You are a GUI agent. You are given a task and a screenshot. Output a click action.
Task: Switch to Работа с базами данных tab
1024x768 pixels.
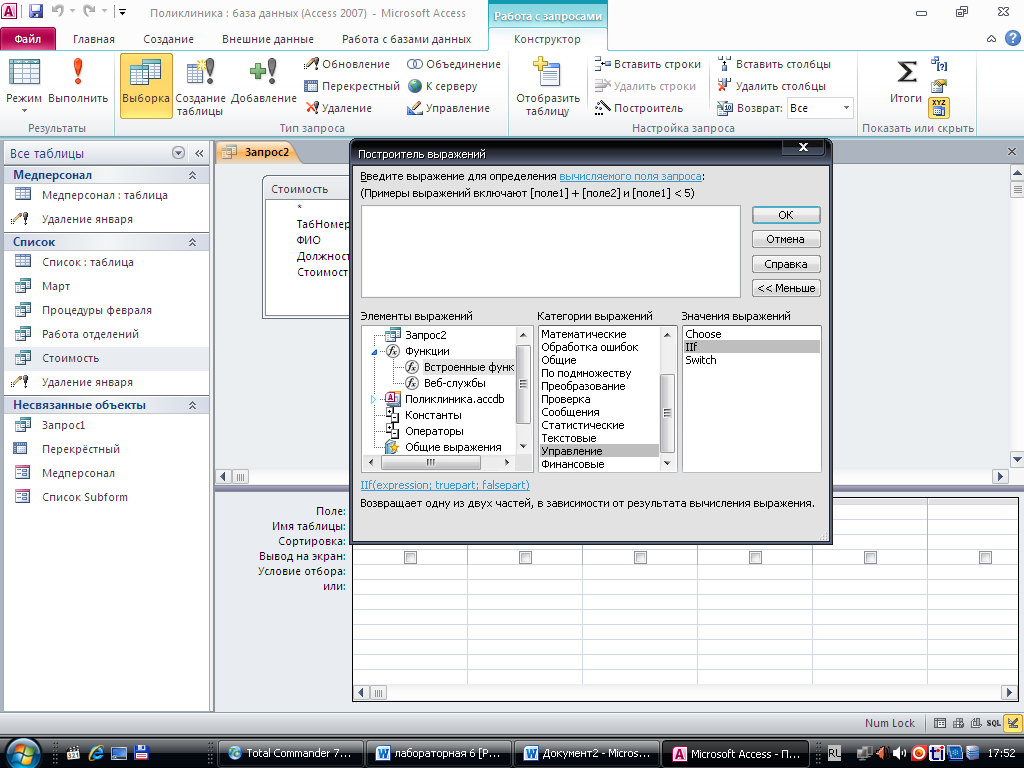click(406, 39)
